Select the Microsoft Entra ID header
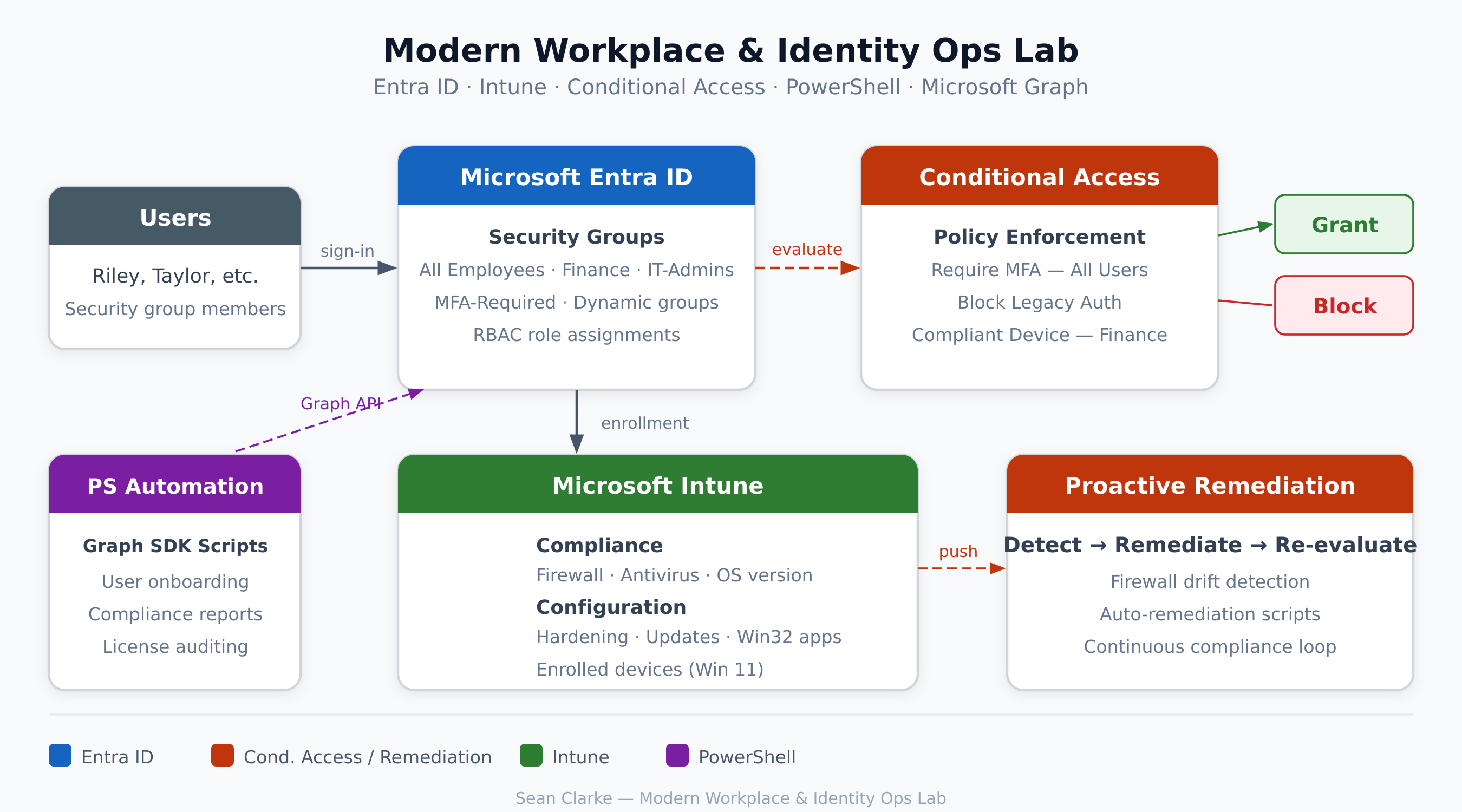Viewport: 1462px width, 812px height. pos(576,176)
